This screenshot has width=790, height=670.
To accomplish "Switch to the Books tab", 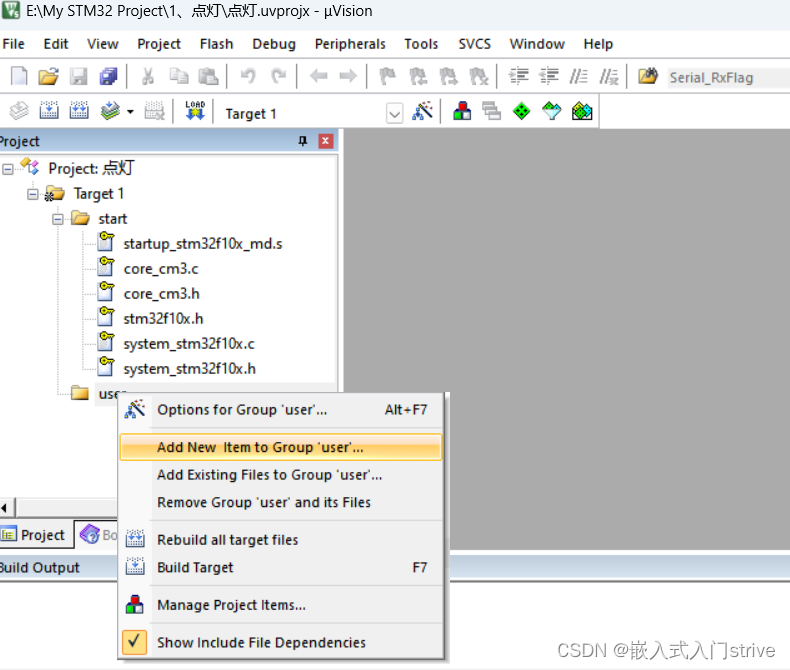I will pyautogui.click(x=98, y=535).
